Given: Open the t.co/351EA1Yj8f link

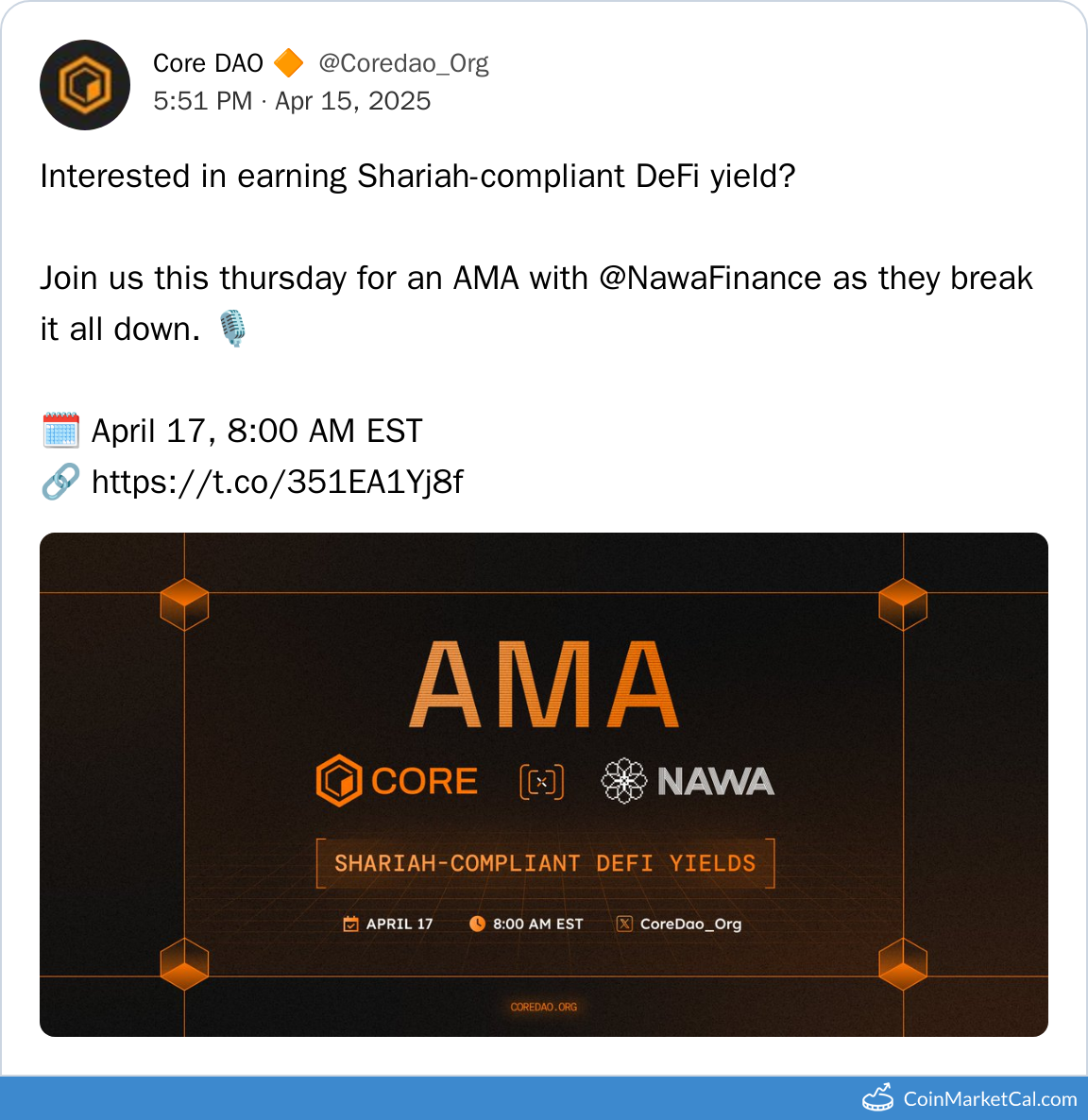Looking at the screenshot, I should coord(278,482).
